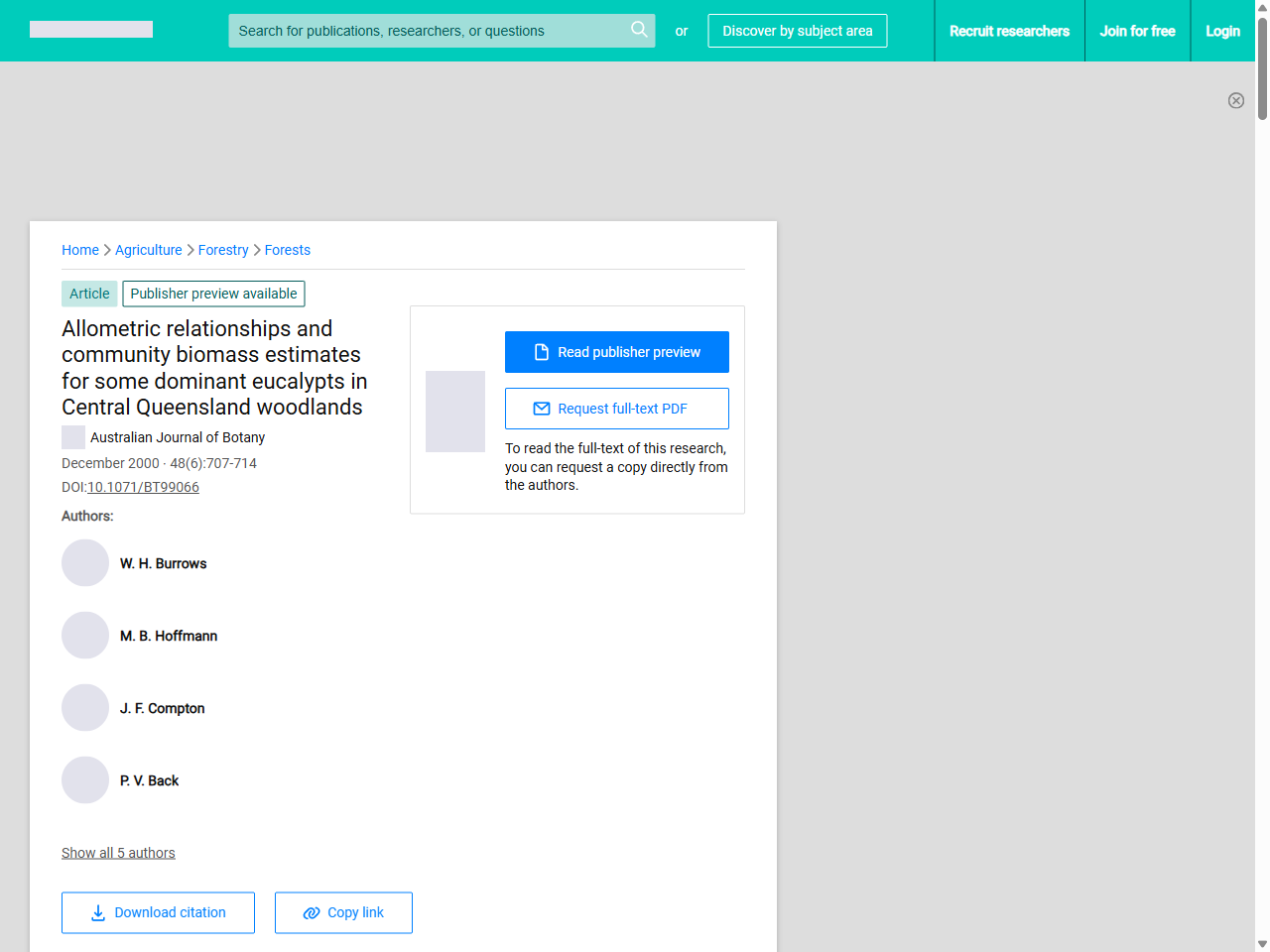Click the Article tag
Screen dimensions: 1270x952
(89, 294)
